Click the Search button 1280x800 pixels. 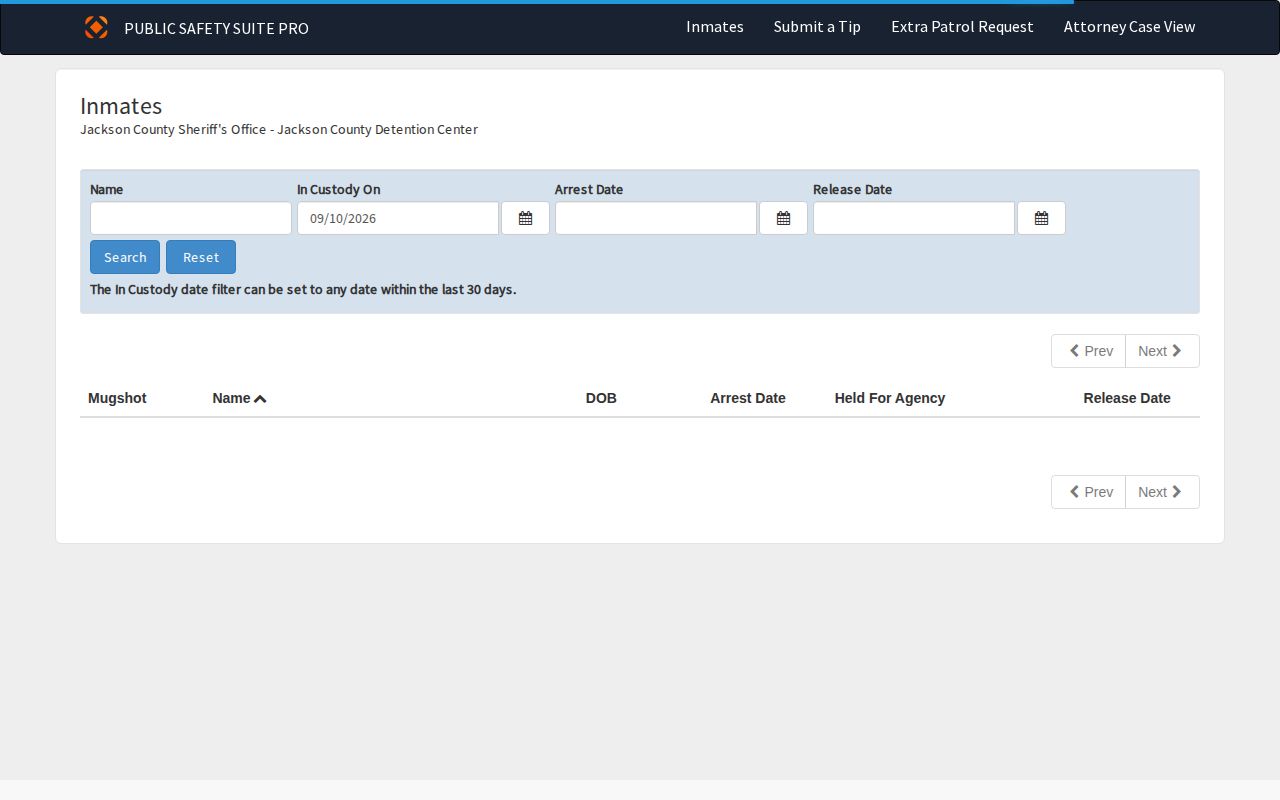click(x=125, y=257)
